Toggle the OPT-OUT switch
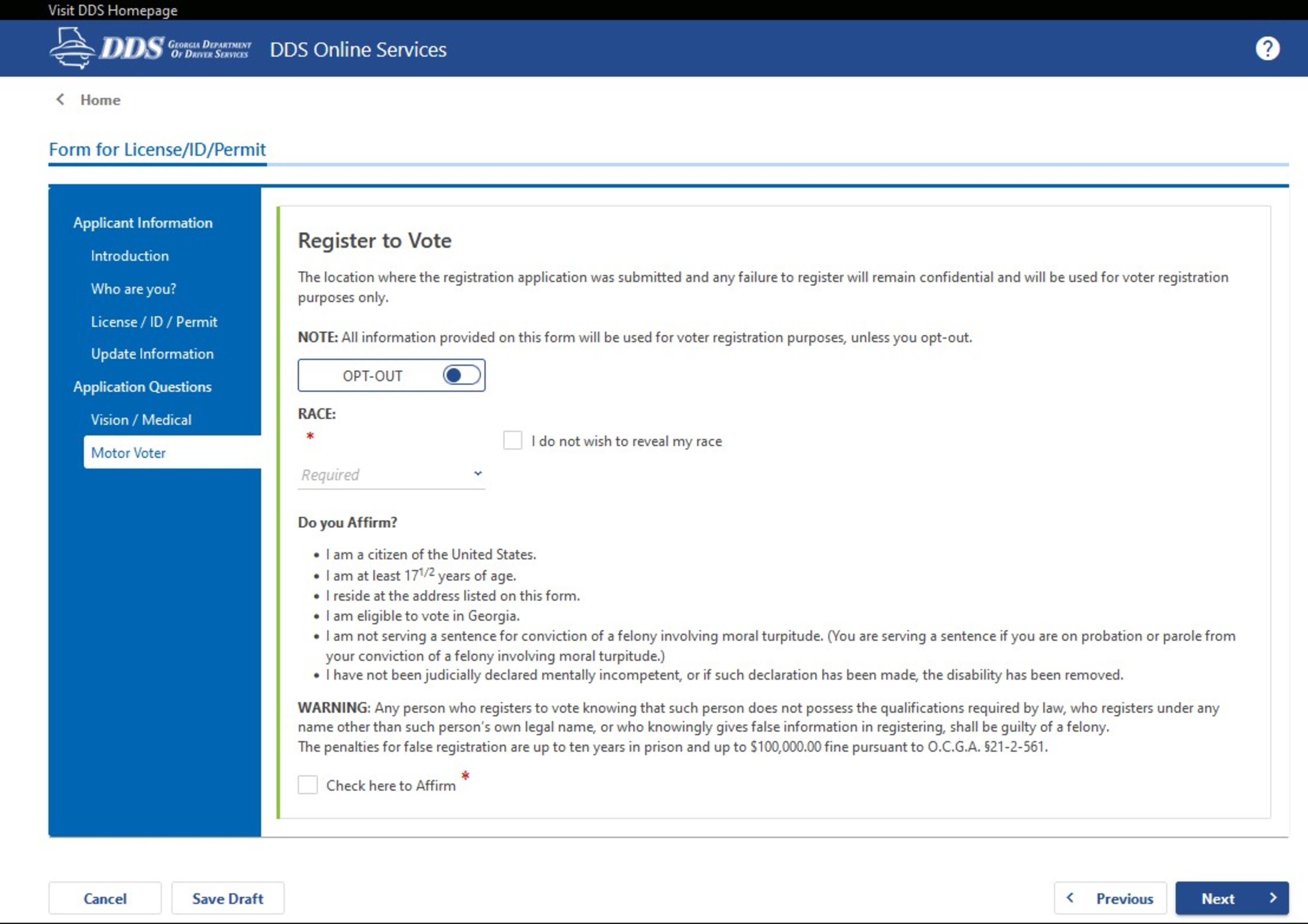The image size is (1308, 924). point(461,375)
